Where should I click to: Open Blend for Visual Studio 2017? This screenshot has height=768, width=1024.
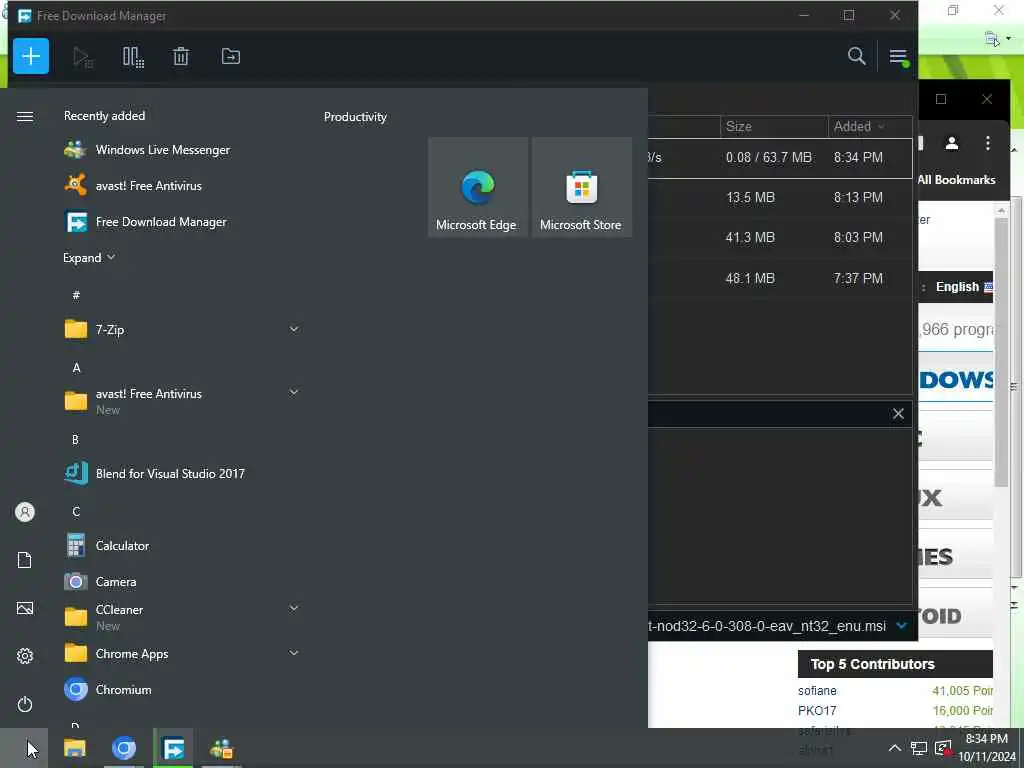coord(182,473)
